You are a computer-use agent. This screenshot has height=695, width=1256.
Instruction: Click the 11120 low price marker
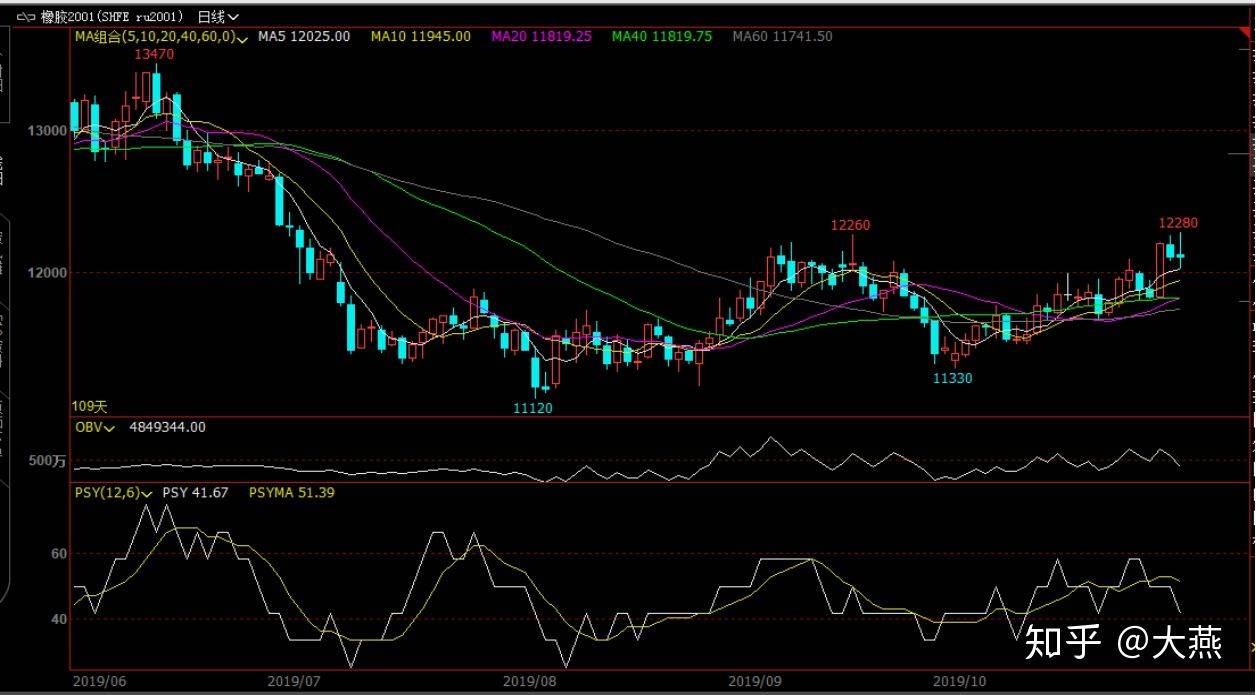pos(532,408)
